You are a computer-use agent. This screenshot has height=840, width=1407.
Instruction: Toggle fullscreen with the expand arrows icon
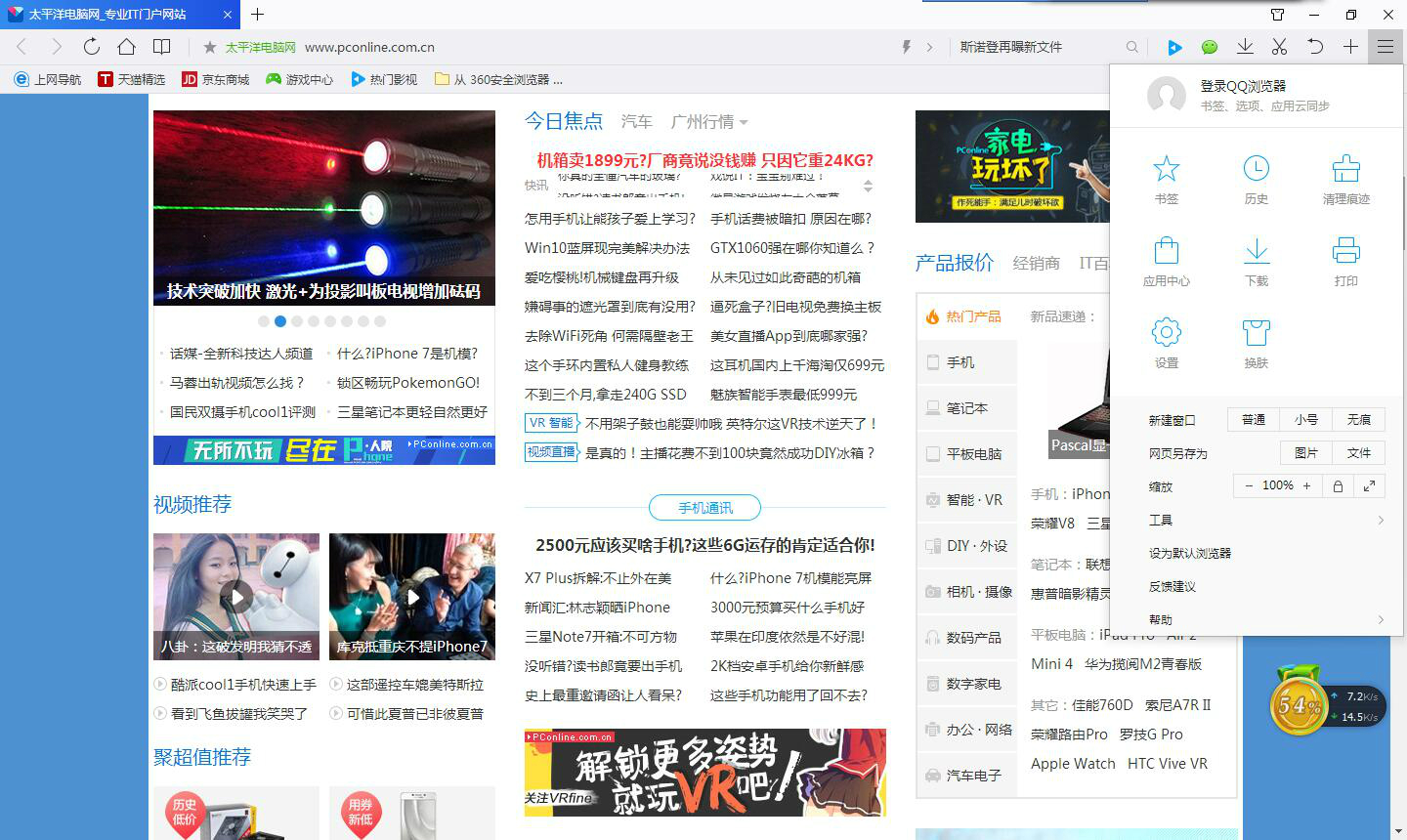pos(1369,485)
